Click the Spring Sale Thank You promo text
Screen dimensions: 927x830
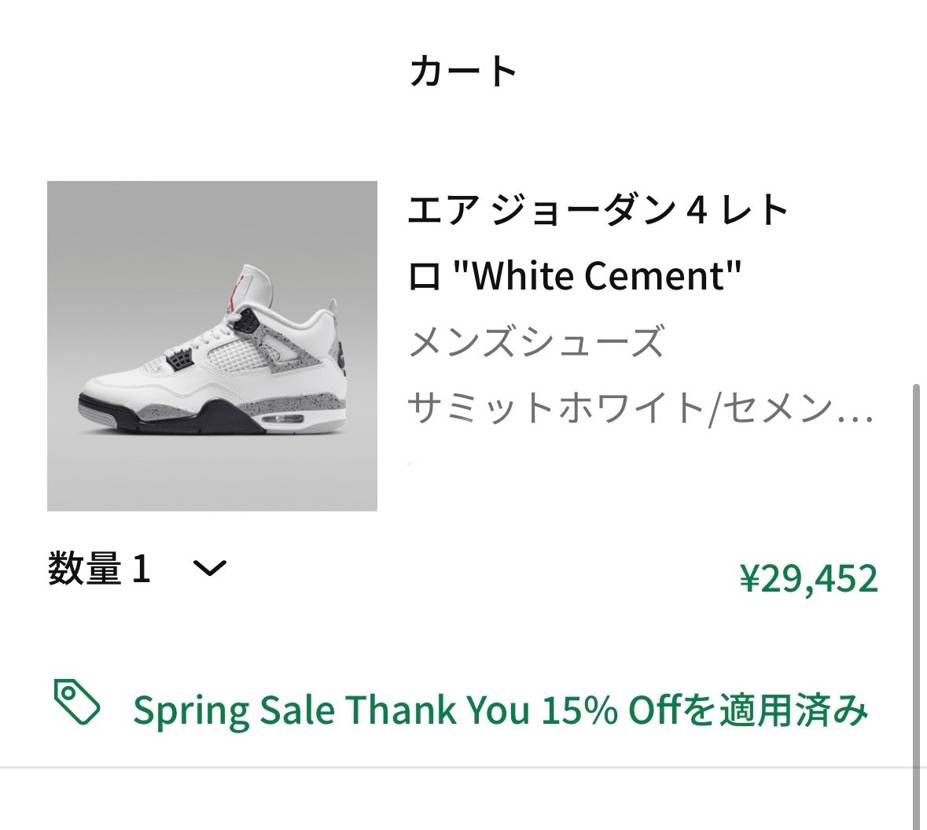[x=331, y=711]
